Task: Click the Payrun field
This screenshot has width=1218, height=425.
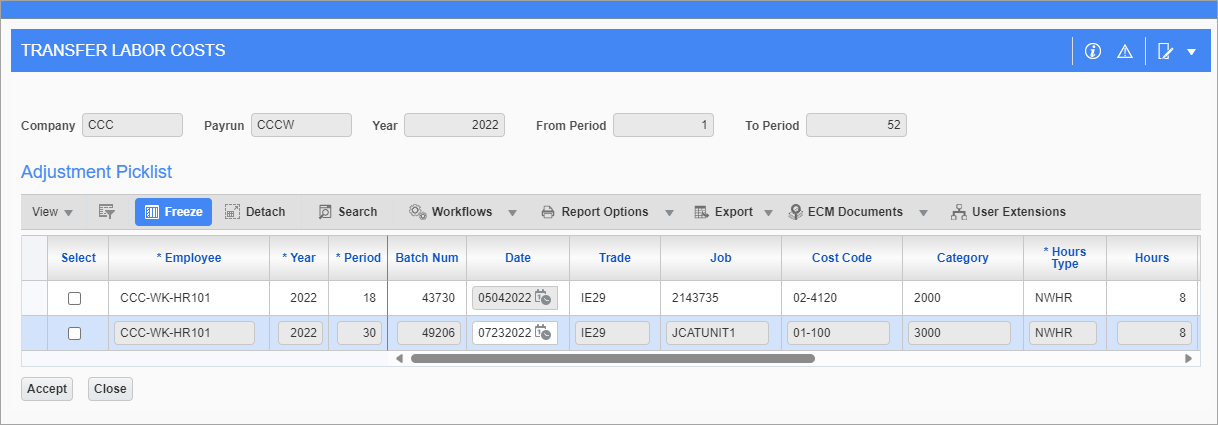Action: click(x=301, y=125)
